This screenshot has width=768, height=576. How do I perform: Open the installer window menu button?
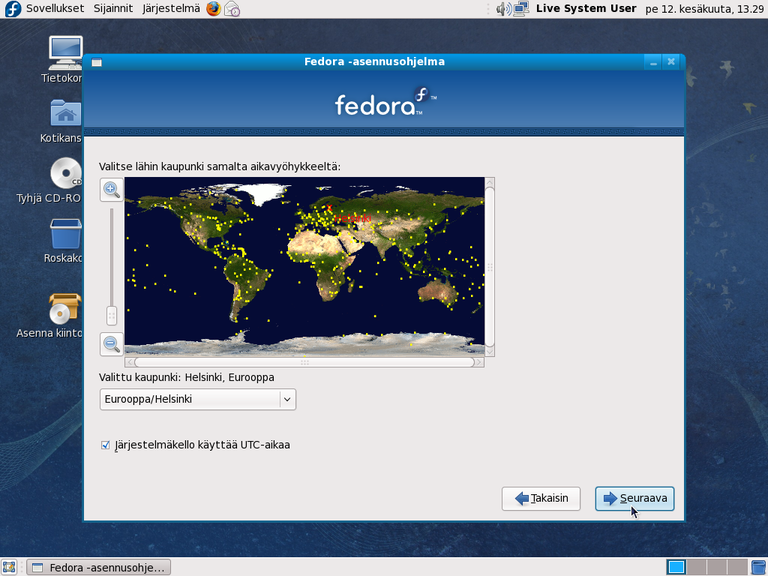[x=96, y=62]
